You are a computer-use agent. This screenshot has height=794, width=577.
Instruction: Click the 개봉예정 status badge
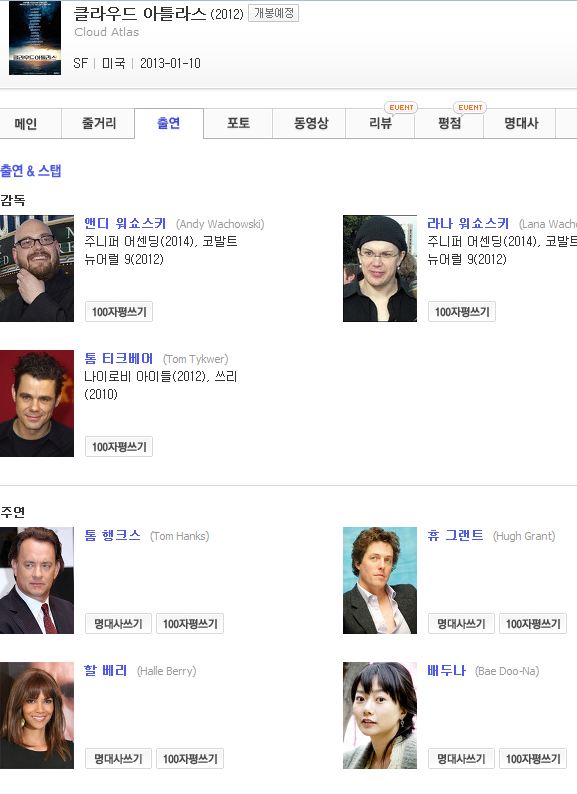pos(274,13)
